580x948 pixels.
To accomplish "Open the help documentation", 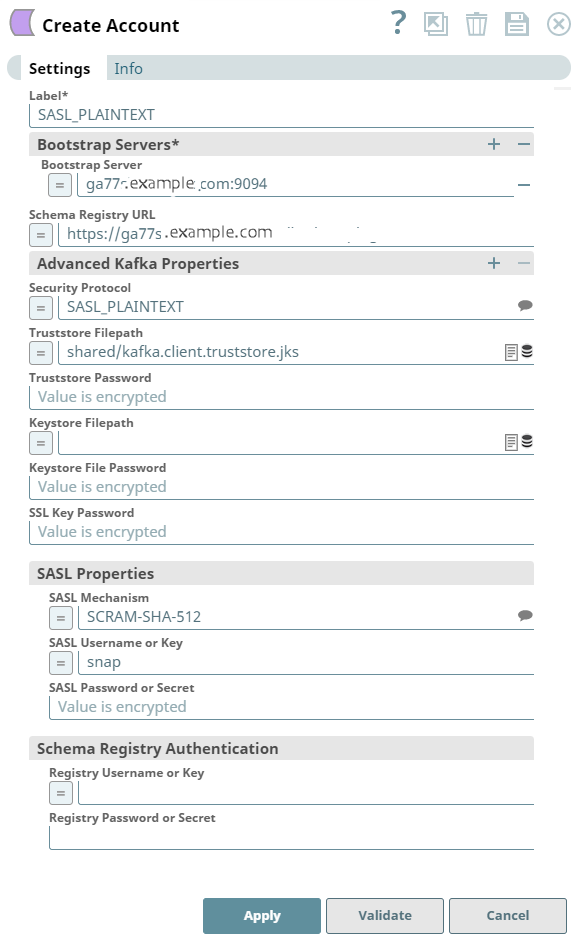I will pyautogui.click(x=397, y=24).
